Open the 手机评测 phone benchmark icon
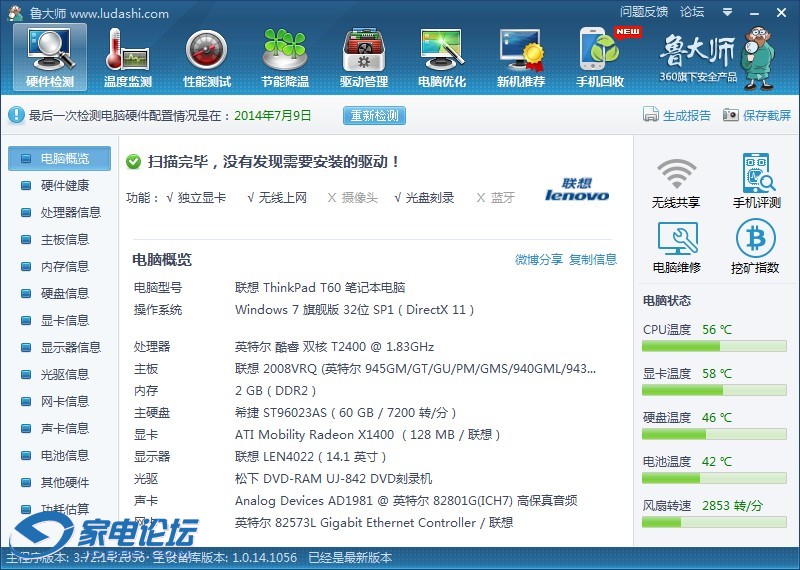 click(756, 182)
